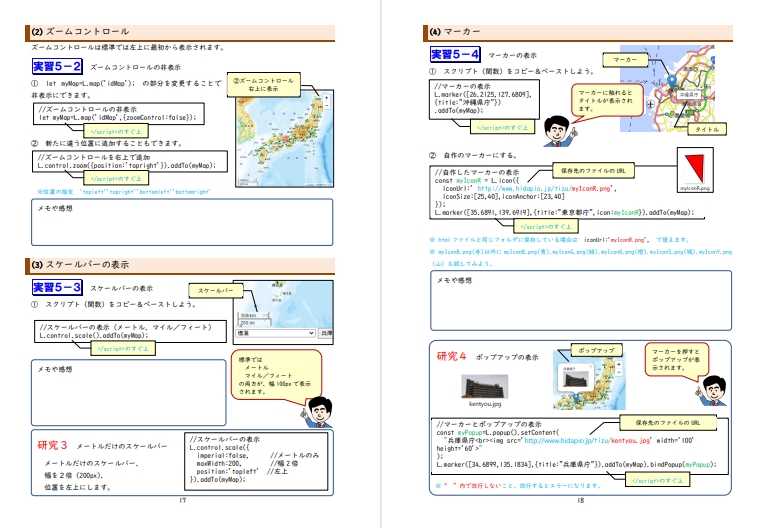Click the (3) スケールバーの表示 section header
This screenshot has width=765, height=528.
point(180,265)
